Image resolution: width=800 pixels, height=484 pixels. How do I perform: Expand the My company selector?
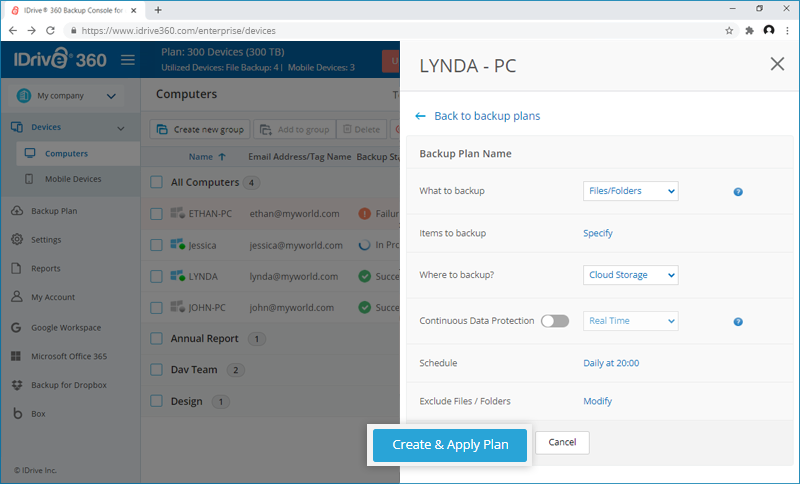click(66, 95)
